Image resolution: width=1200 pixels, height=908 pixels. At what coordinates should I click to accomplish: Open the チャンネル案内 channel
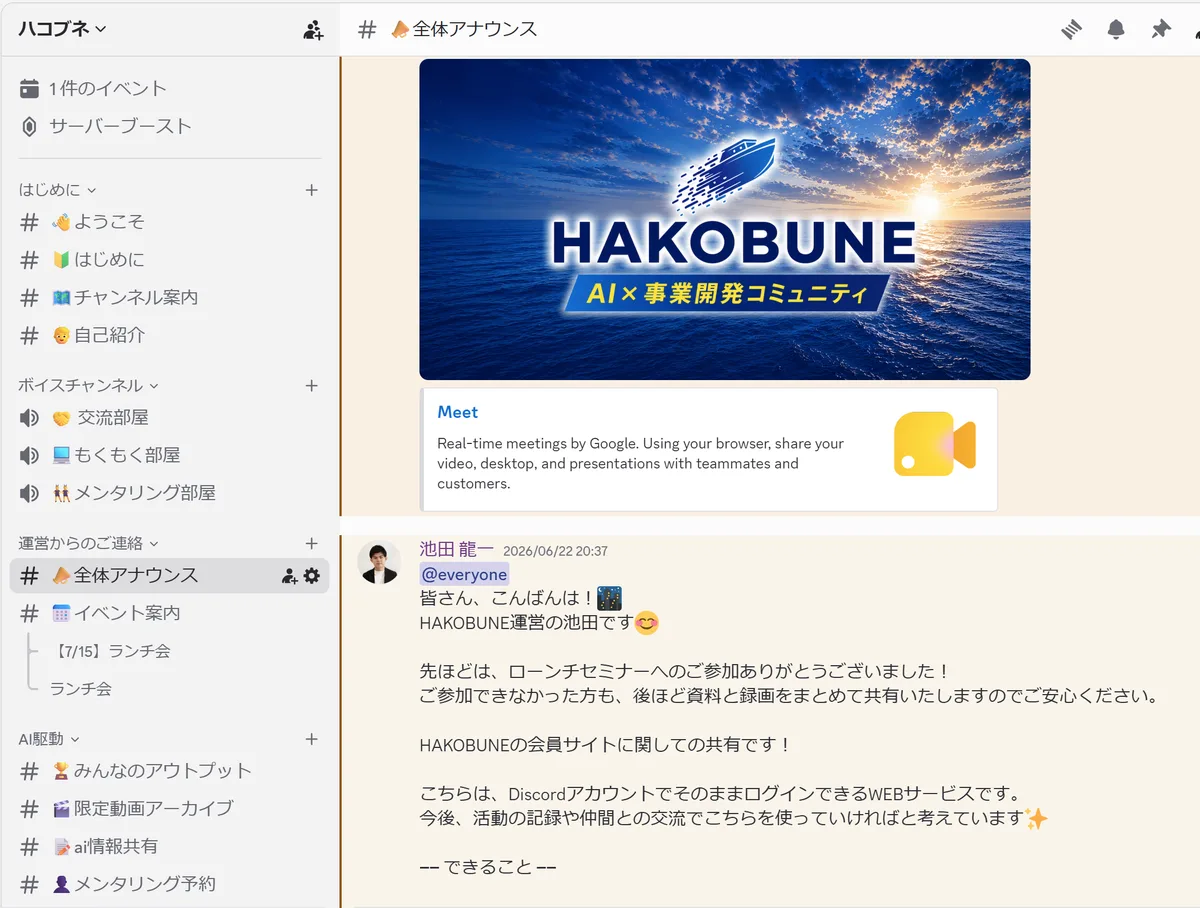click(170, 298)
